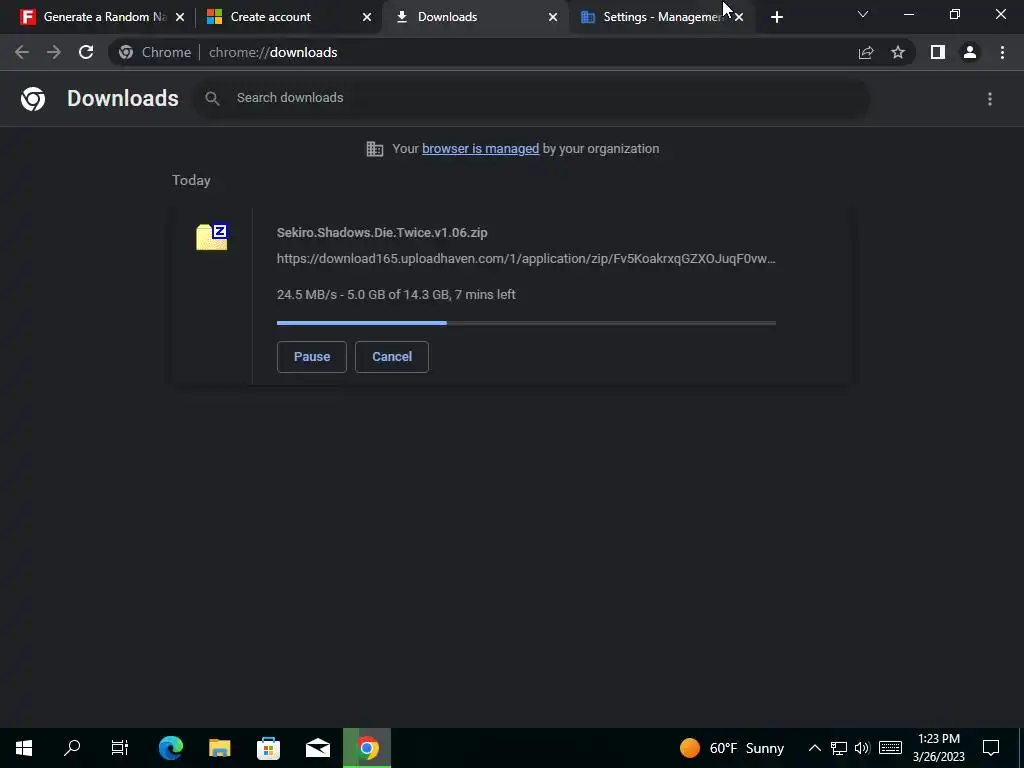The width and height of the screenshot is (1024, 768).
Task: Open the weather widget showing 60°F Sunny
Action: point(731,748)
